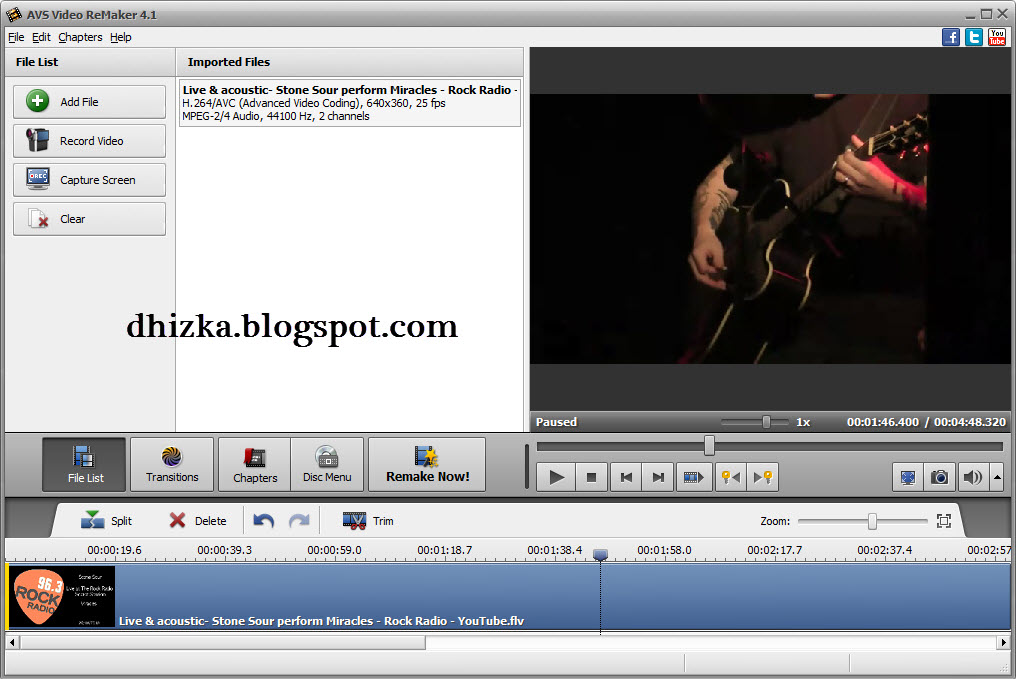Click the zoom to fit icon

[x=943, y=521]
